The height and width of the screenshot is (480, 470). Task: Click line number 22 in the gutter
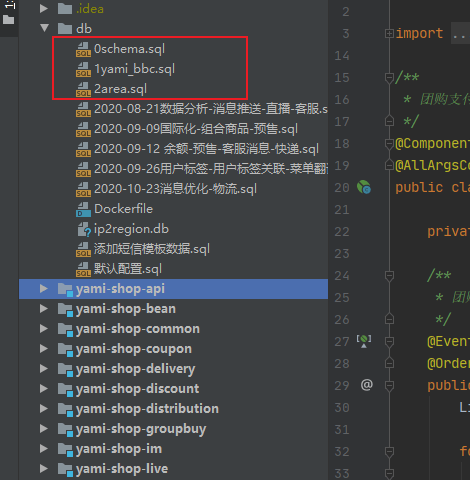coord(342,232)
